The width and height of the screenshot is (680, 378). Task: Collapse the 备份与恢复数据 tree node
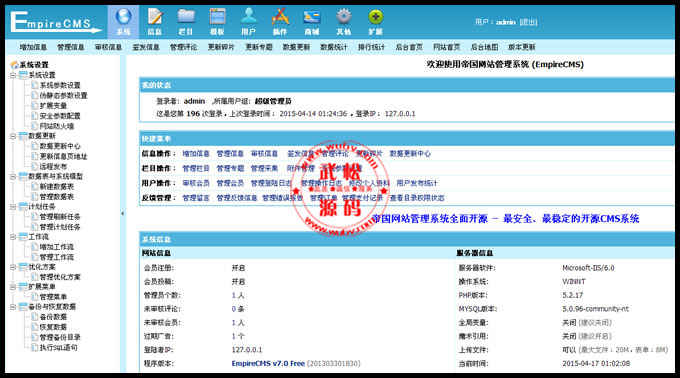click(13, 307)
